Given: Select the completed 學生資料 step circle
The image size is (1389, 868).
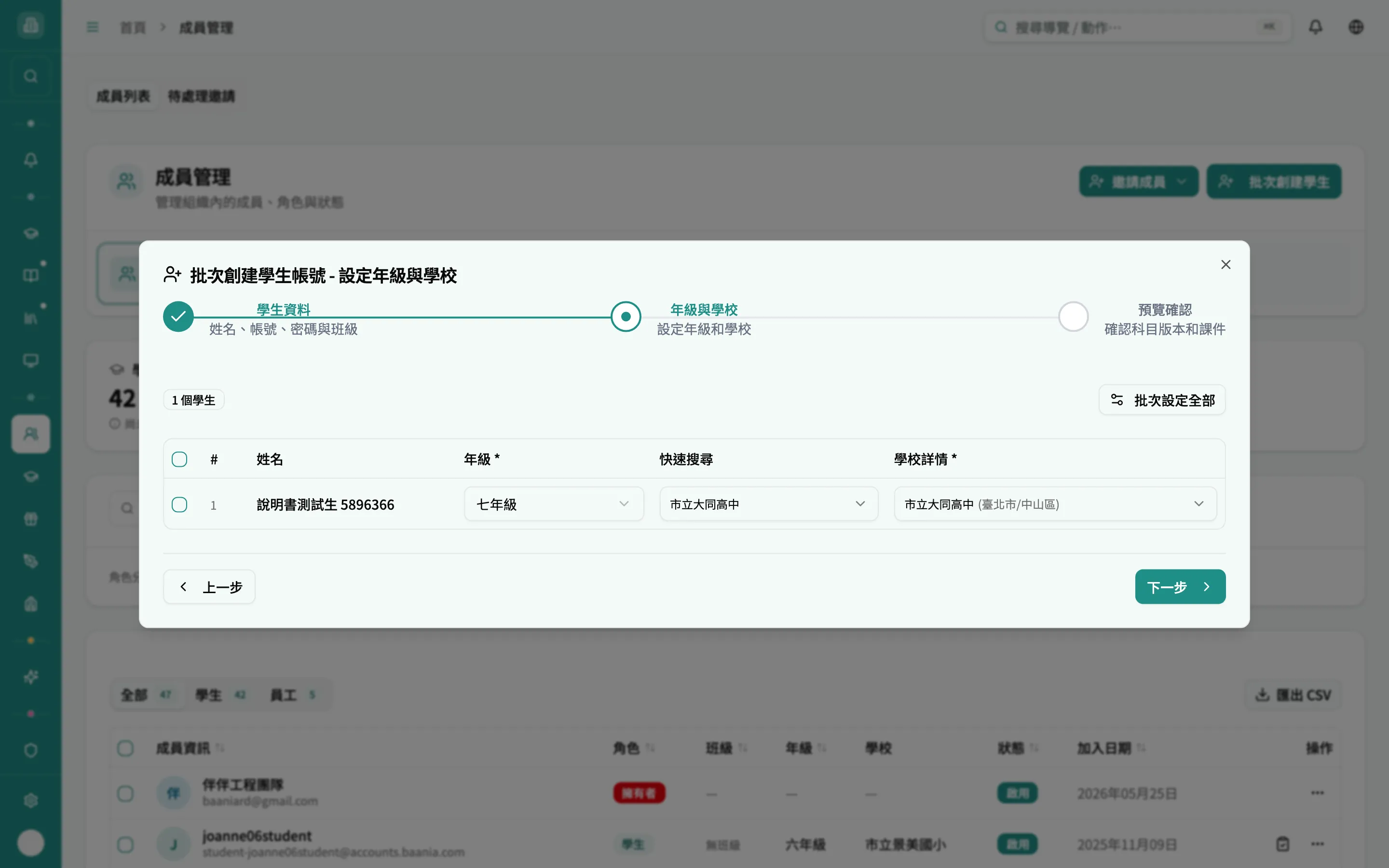Looking at the screenshot, I should point(178,316).
